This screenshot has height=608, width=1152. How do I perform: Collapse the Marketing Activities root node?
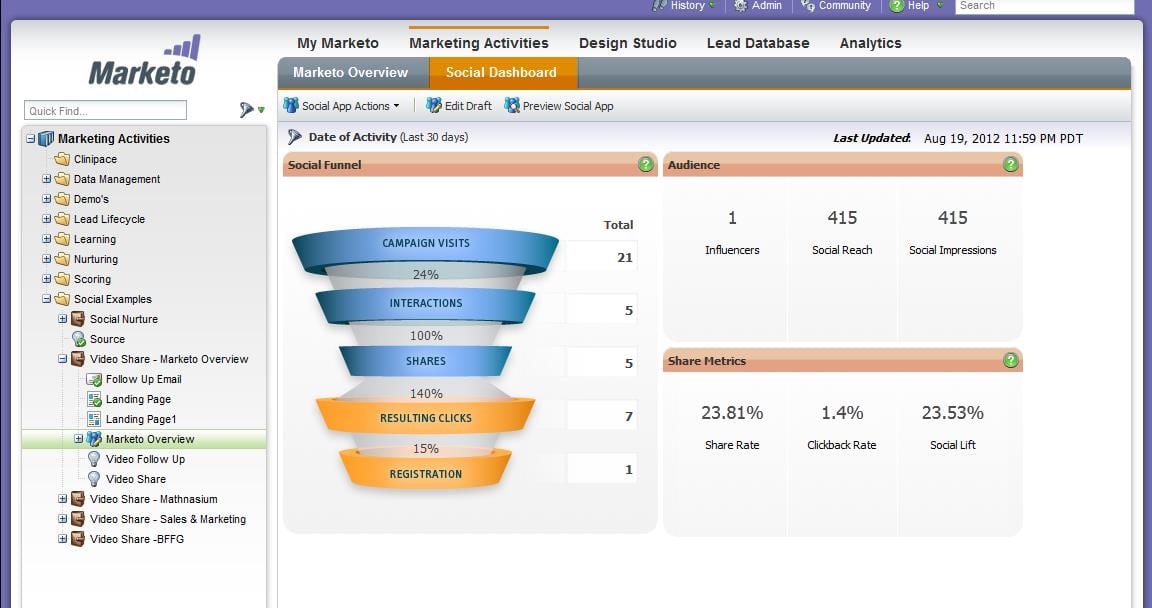click(x=31, y=139)
